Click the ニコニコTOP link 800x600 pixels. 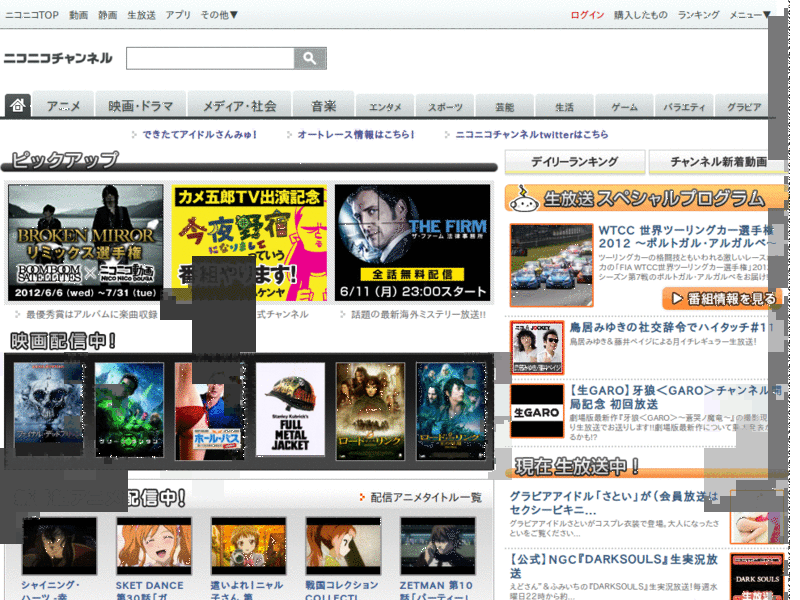(32, 15)
